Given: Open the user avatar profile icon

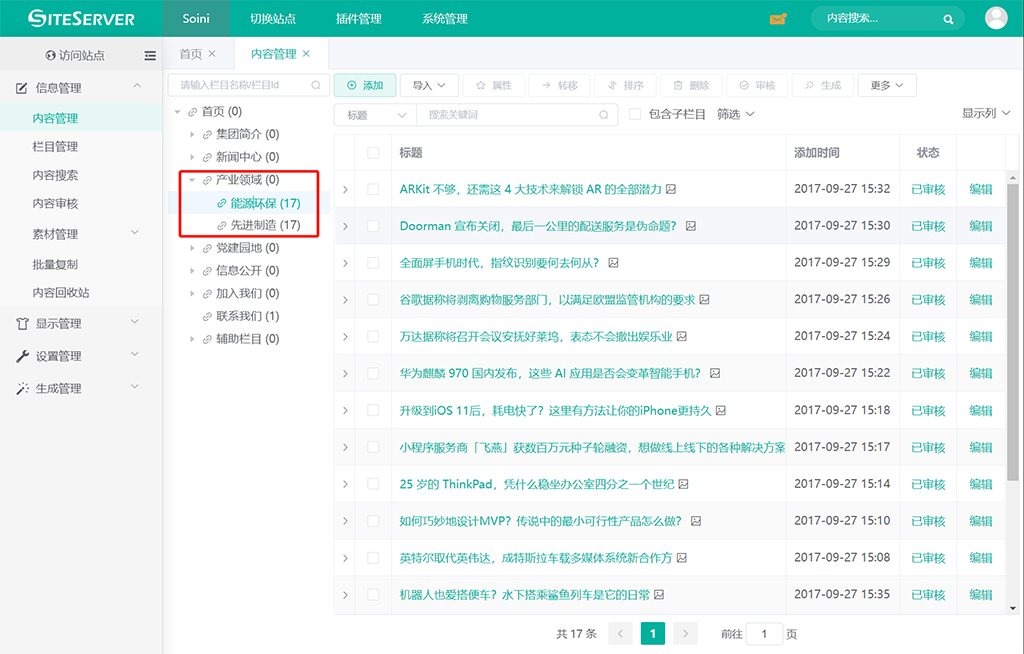Looking at the screenshot, I should 996,18.
